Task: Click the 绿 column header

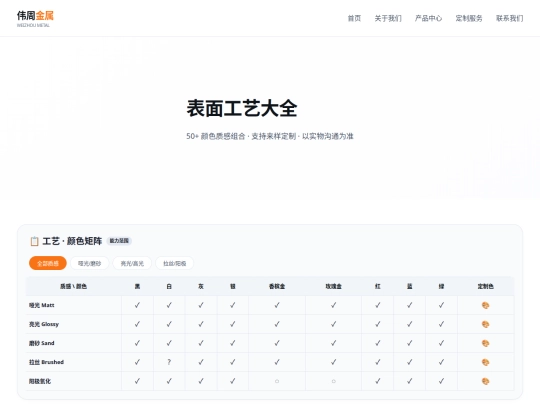Action: point(441,286)
